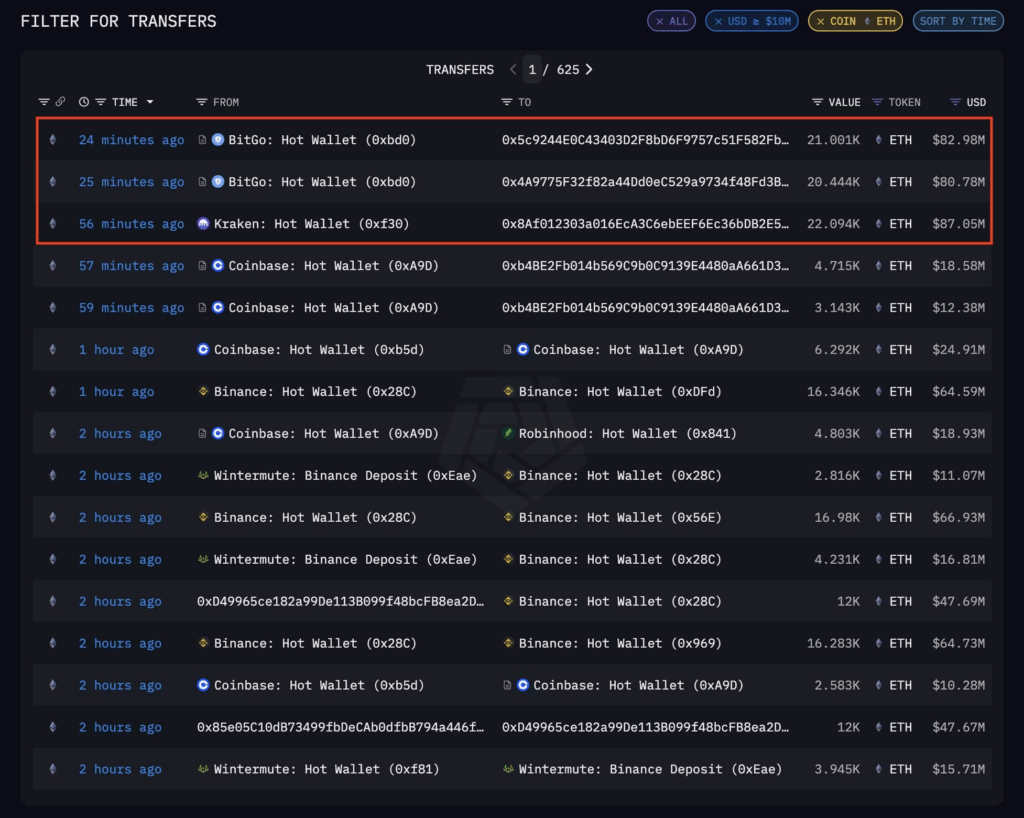Image resolution: width=1024 pixels, height=818 pixels.
Task: Click the 24 minutes ago timestamp link
Action: tap(131, 140)
